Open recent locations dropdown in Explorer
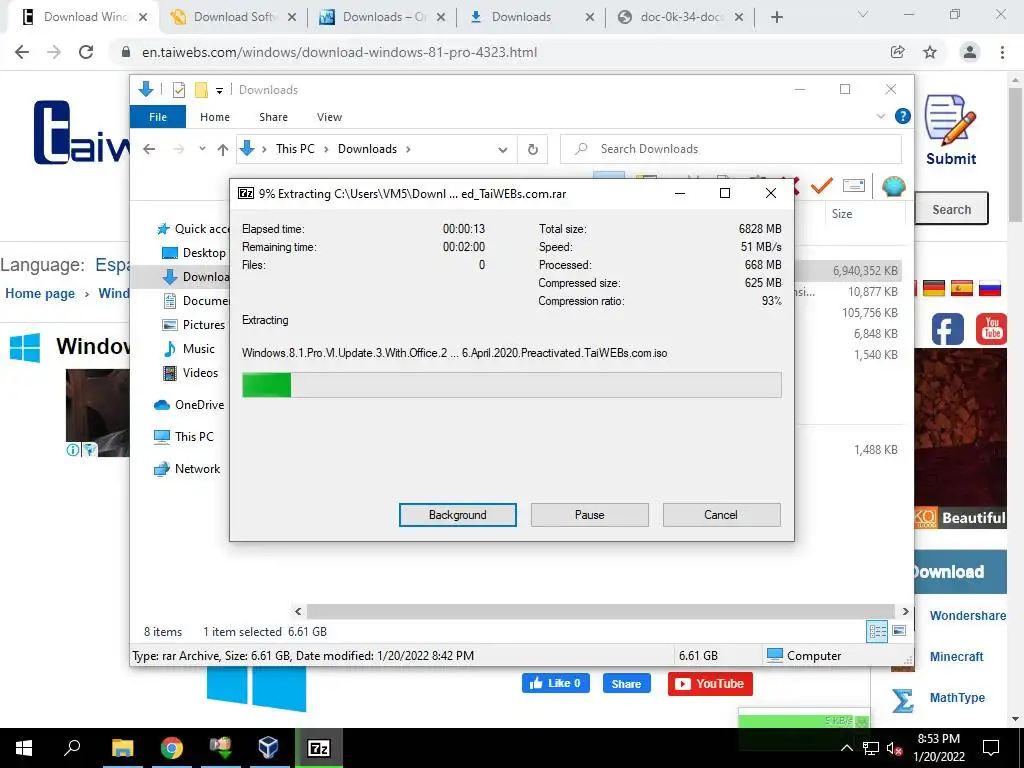 [x=202, y=149]
